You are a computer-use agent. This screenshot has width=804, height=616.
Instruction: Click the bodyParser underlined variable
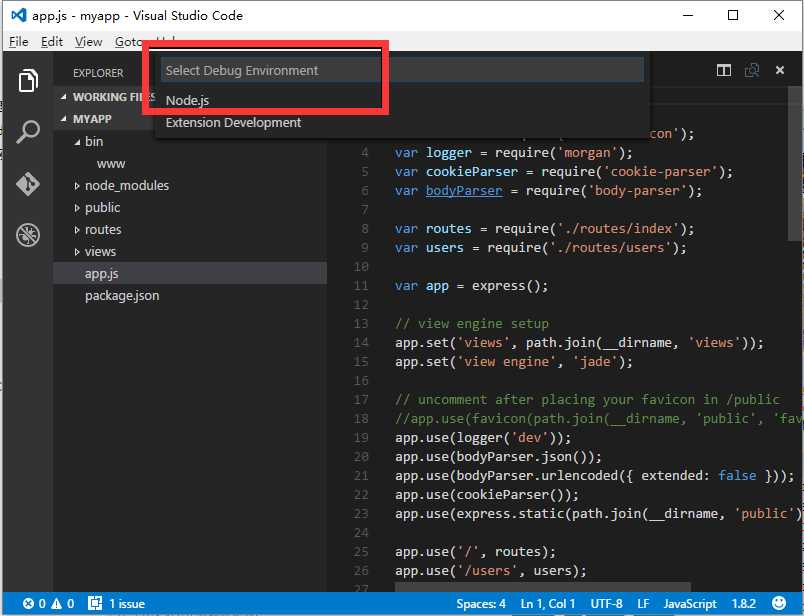click(x=464, y=191)
